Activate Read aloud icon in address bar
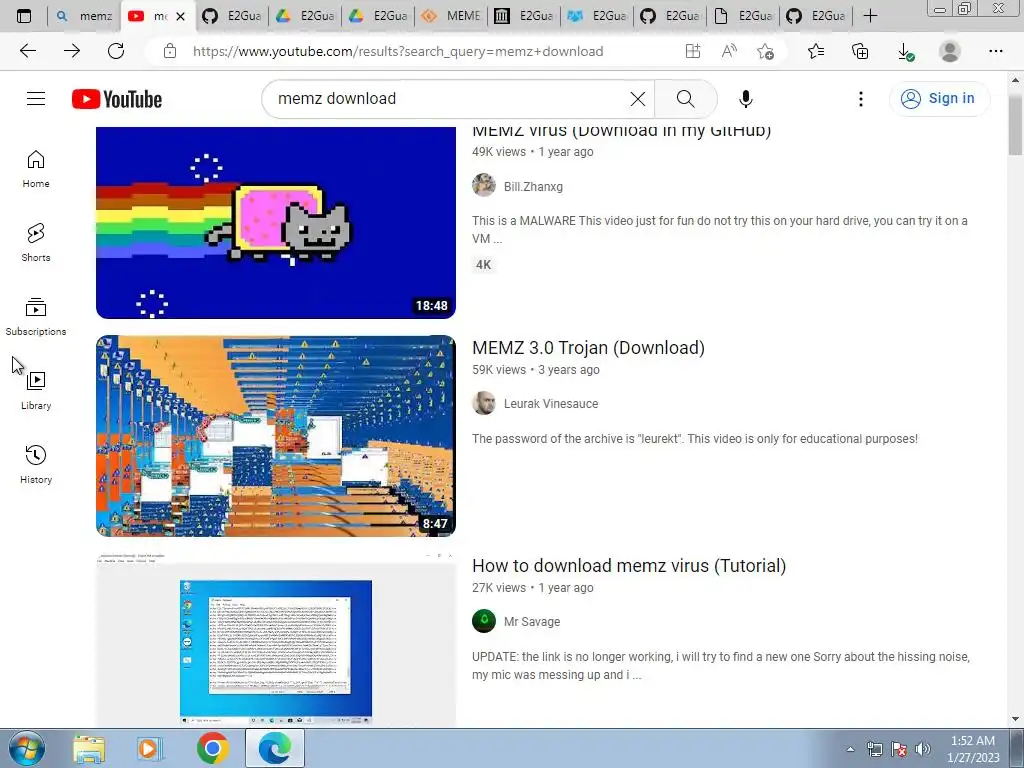 [x=729, y=51]
